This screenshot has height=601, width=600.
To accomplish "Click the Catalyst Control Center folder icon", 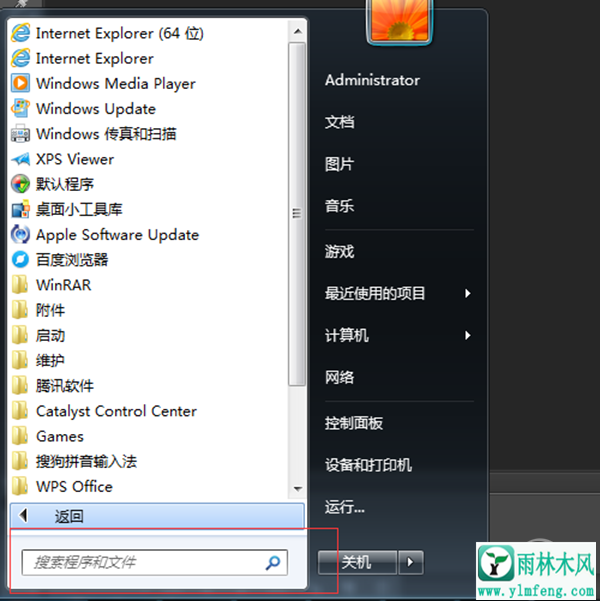I will click(x=20, y=411).
